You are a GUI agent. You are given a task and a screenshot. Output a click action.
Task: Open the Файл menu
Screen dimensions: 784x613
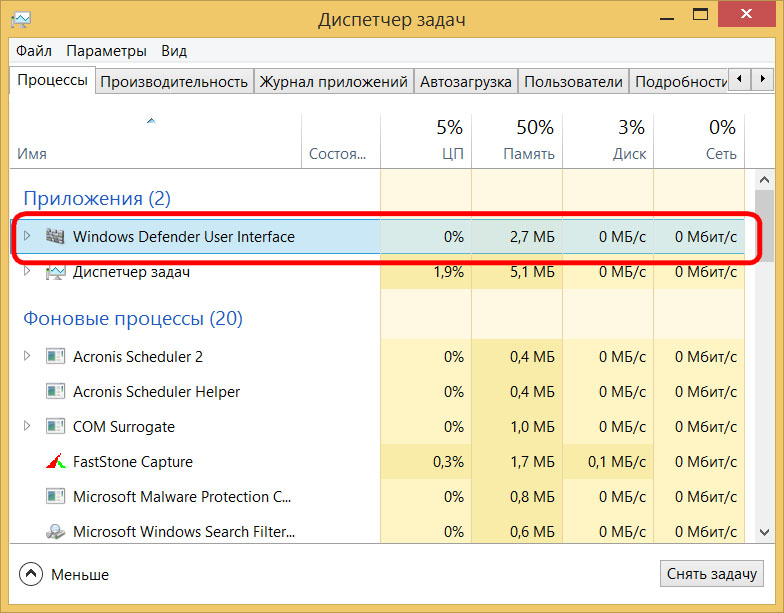[34, 50]
